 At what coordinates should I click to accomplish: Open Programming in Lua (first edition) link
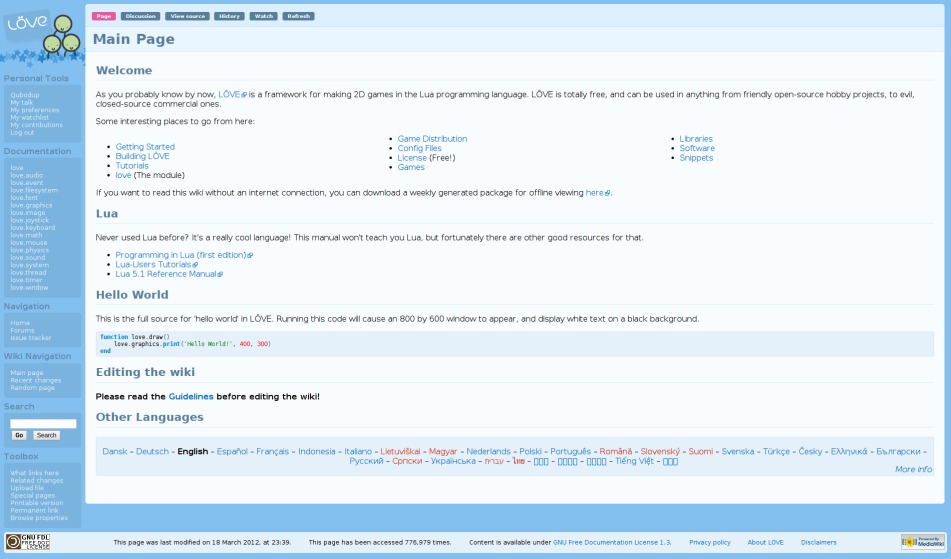[184, 255]
